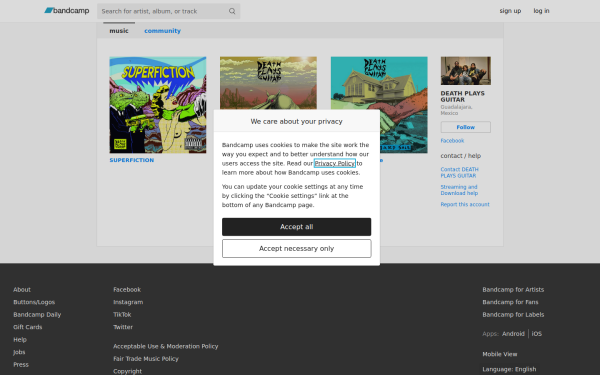Open the sign up link
Image resolution: width=600 pixels, height=375 pixels.
pyautogui.click(x=510, y=11)
